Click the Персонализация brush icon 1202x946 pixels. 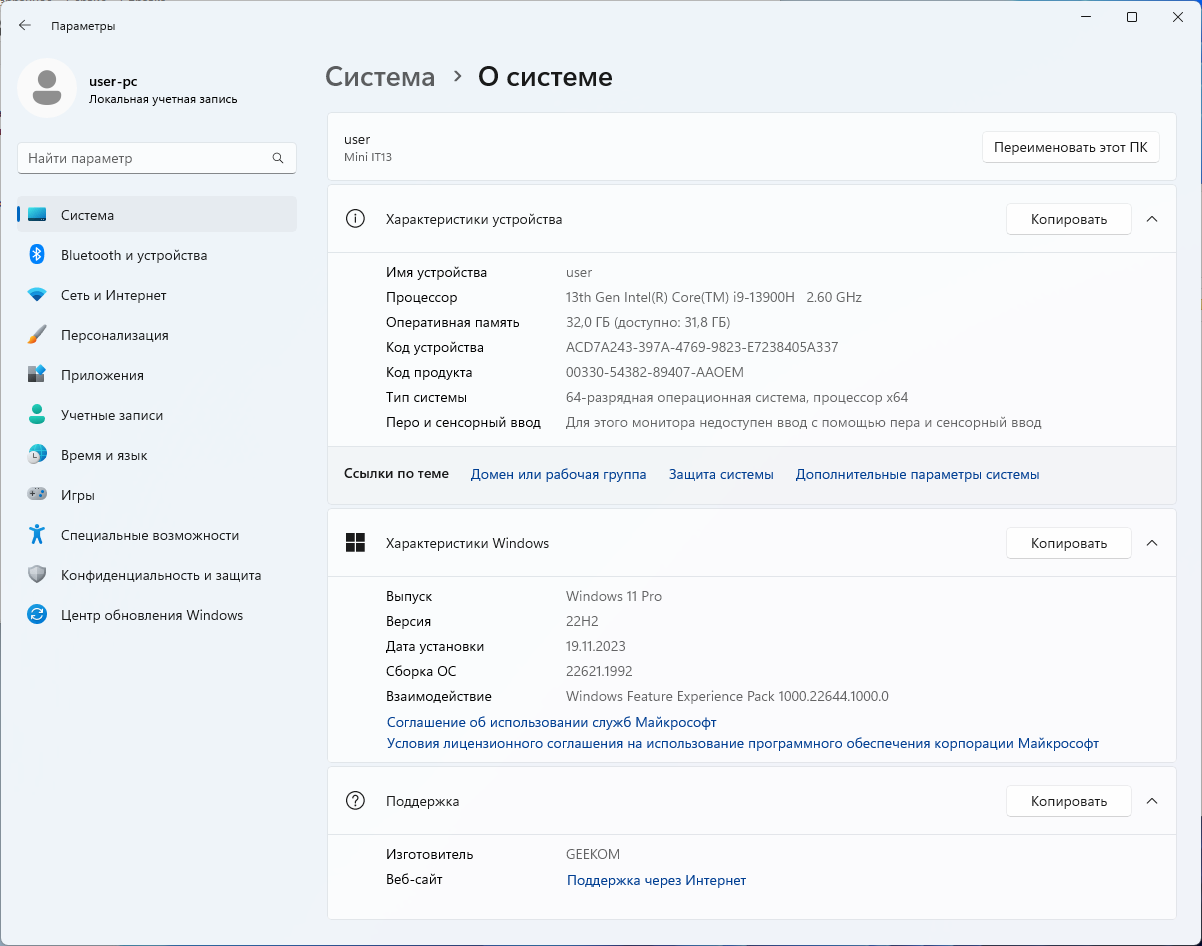(x=37, y=335)
